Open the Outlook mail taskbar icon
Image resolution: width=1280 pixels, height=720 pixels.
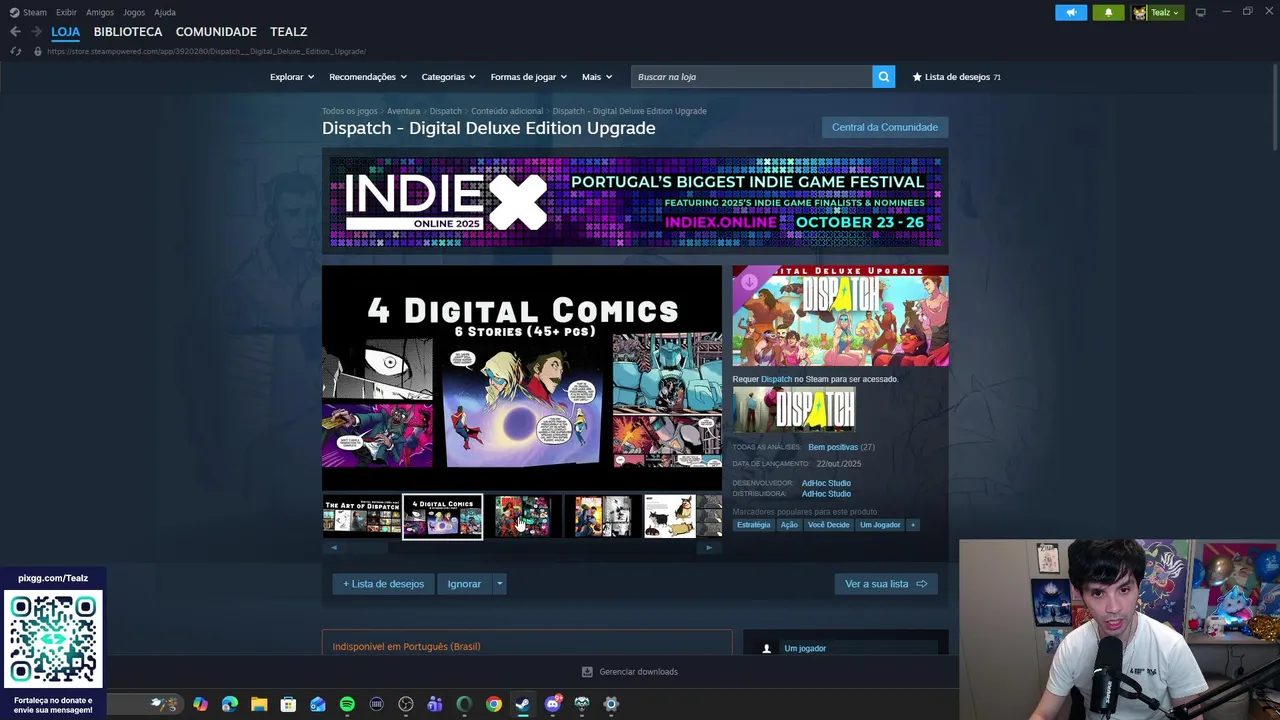(318, 704)
